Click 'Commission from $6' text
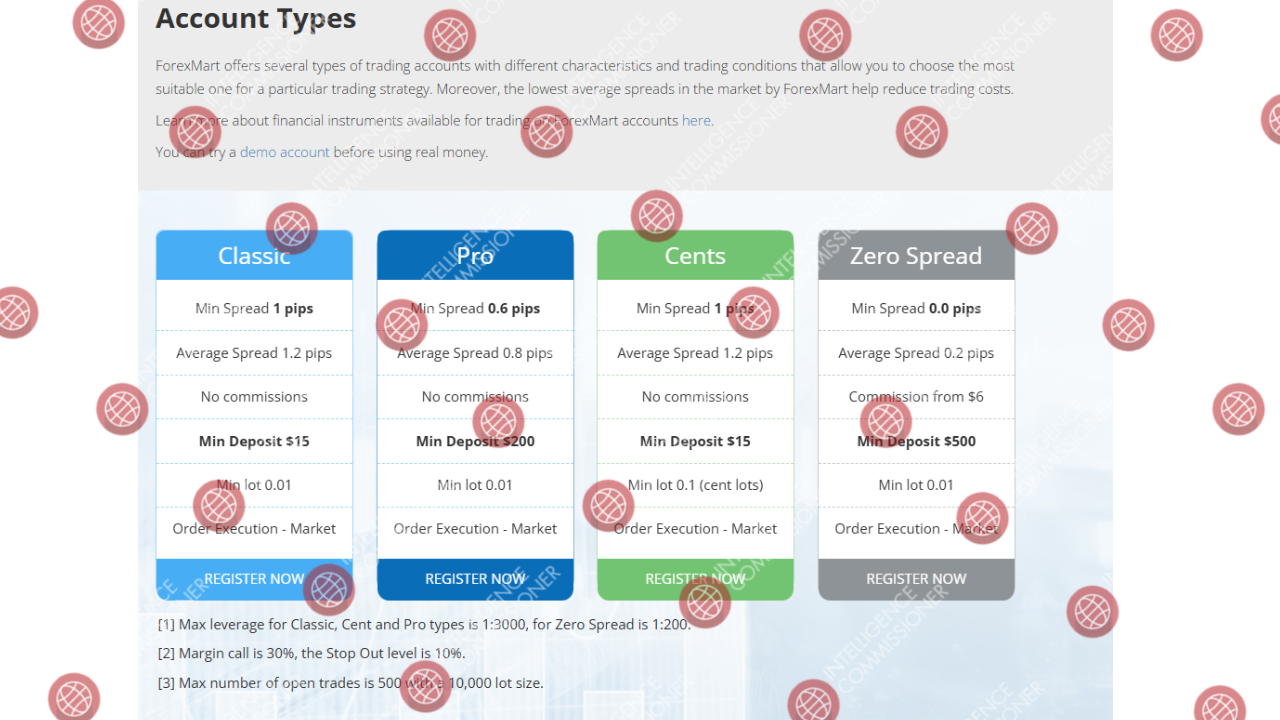 coord(916,397)
